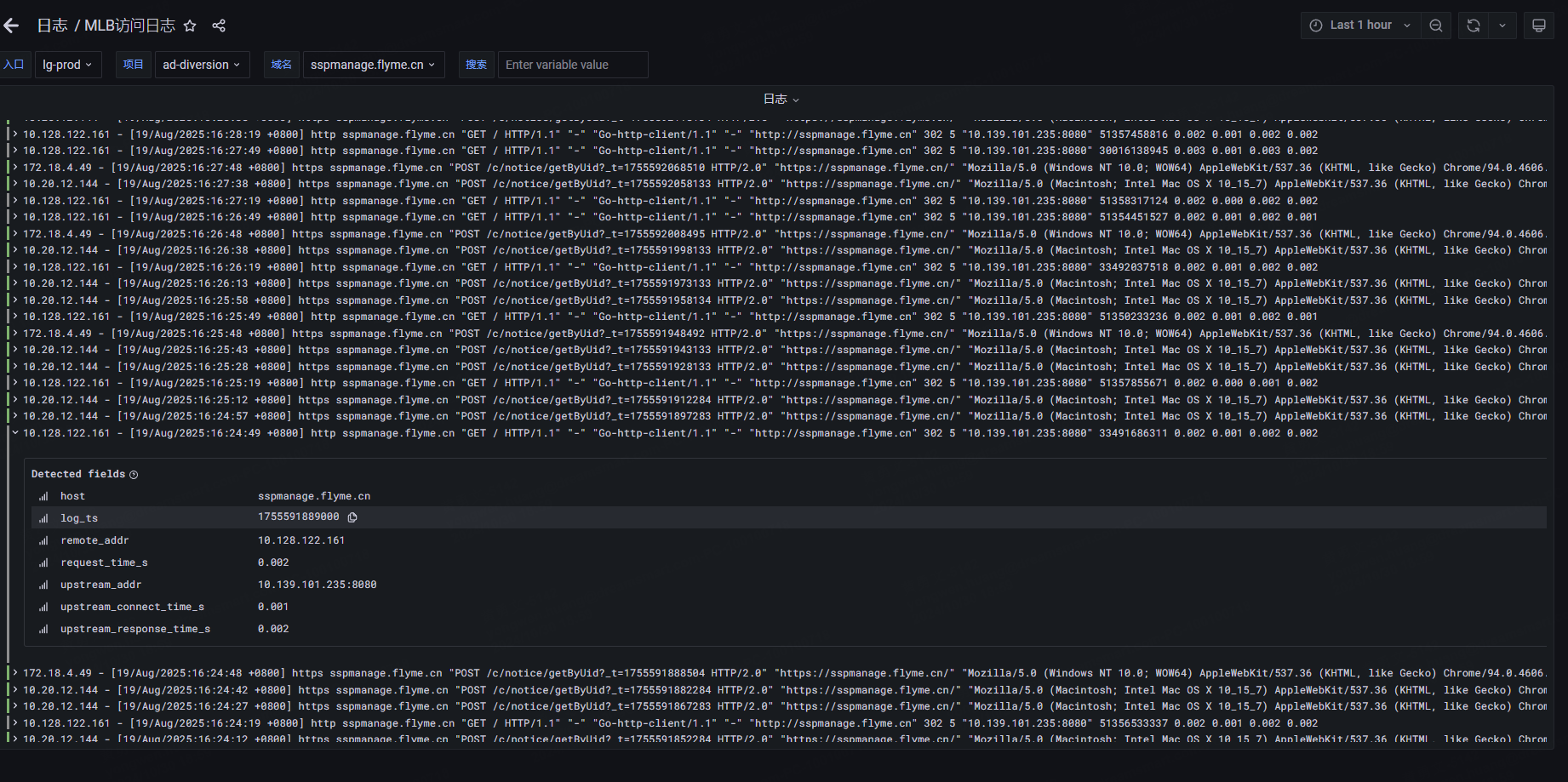Image resolution: width=1568 pixels, height=782 pixels.
Task: Collapse the expanded 16:24:49 log row
Action: [x=15, y=433]
